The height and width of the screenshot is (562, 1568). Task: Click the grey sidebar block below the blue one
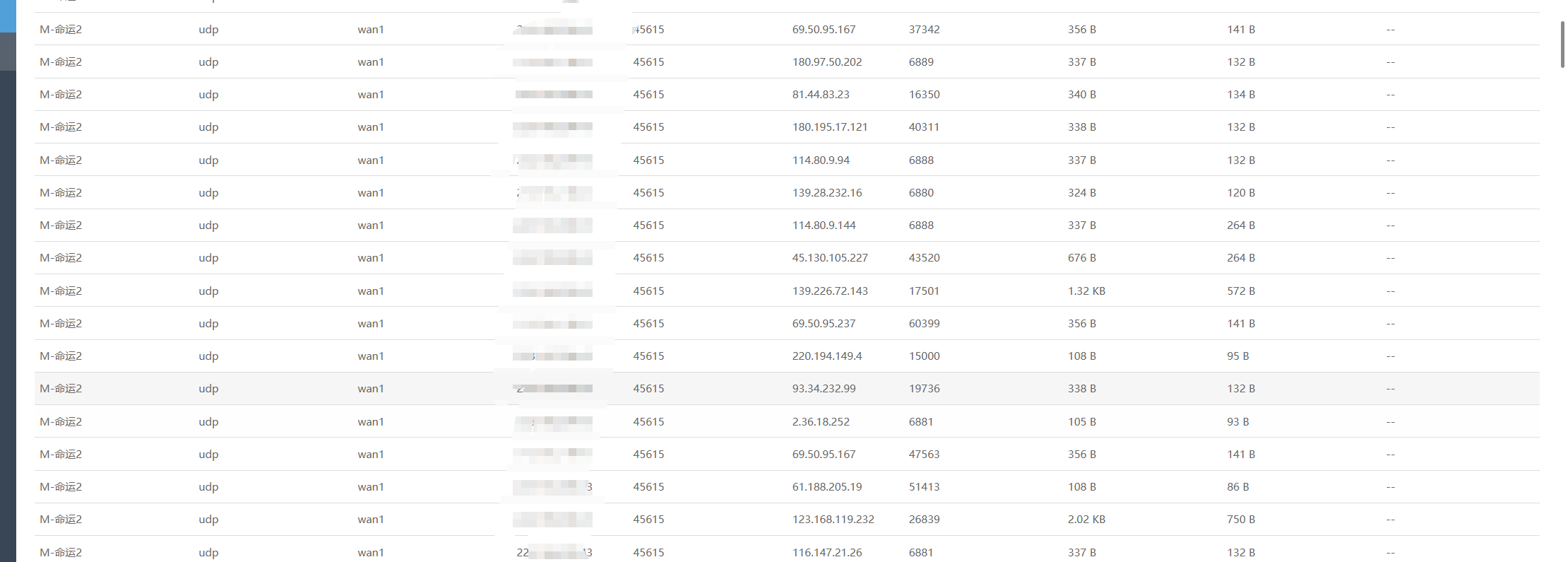point(8,51)
